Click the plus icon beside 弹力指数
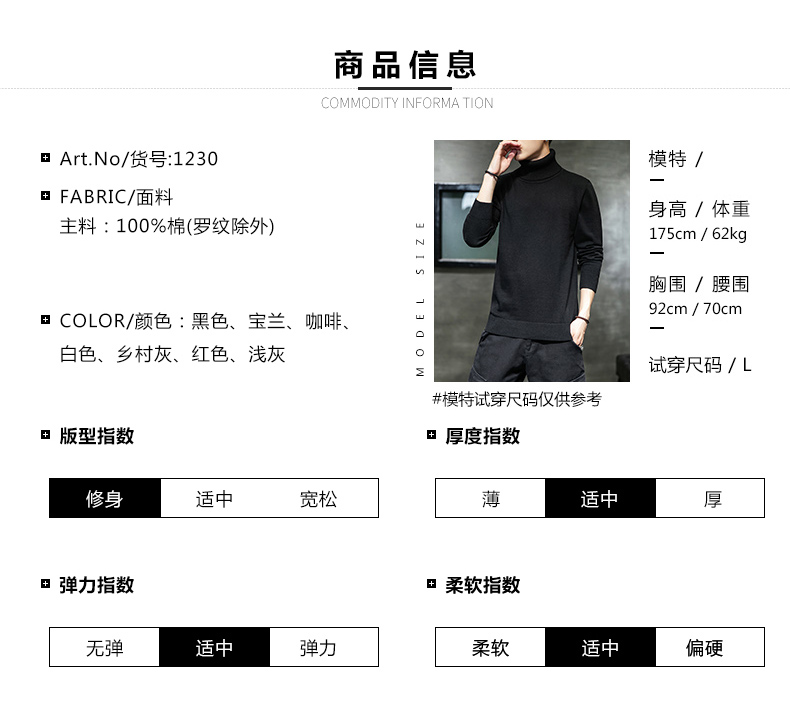The image size is (790, 704). (x=45, y=584)
